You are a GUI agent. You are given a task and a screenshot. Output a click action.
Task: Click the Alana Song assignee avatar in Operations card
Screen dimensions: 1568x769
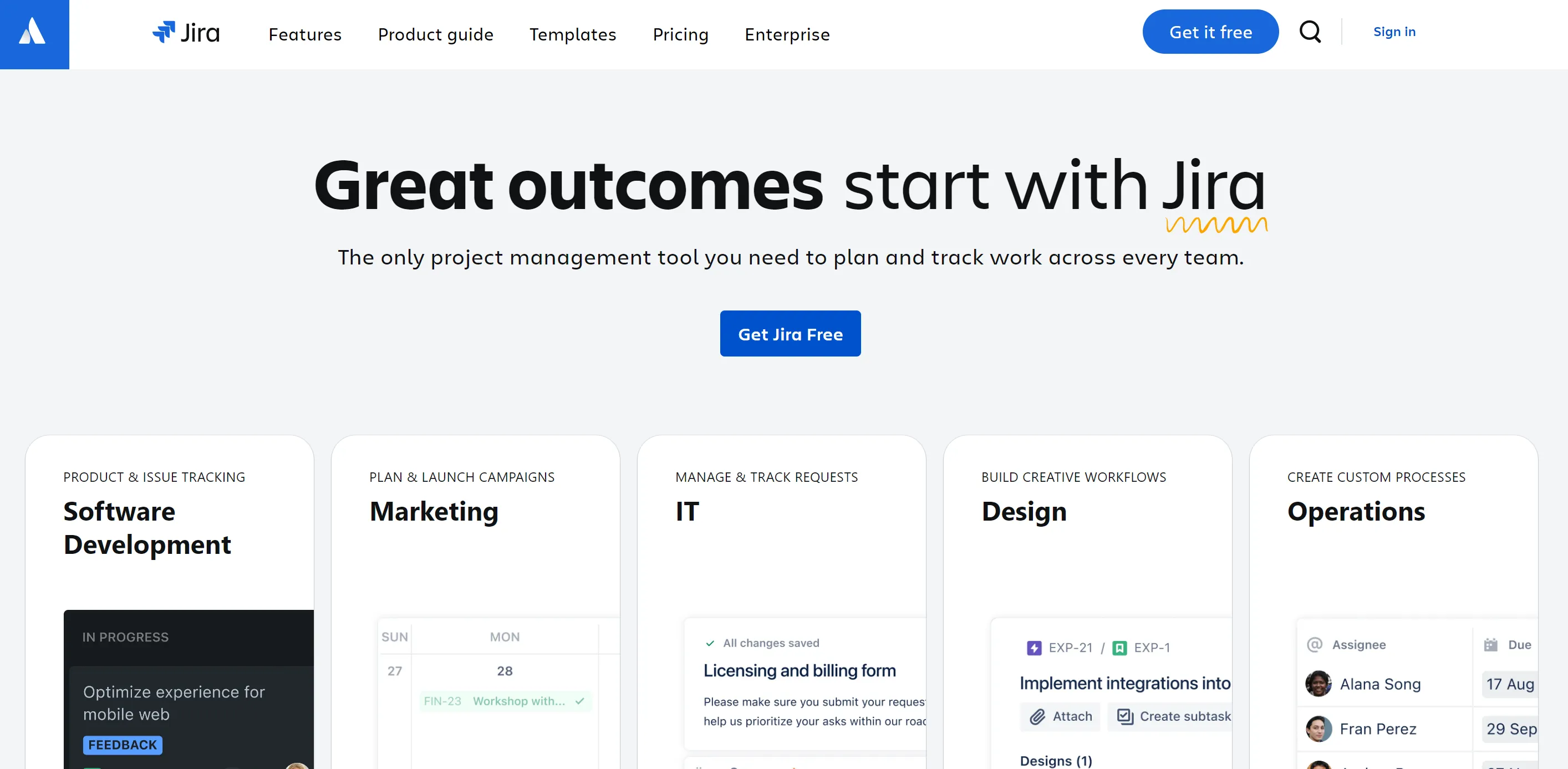pos(1318,685)
